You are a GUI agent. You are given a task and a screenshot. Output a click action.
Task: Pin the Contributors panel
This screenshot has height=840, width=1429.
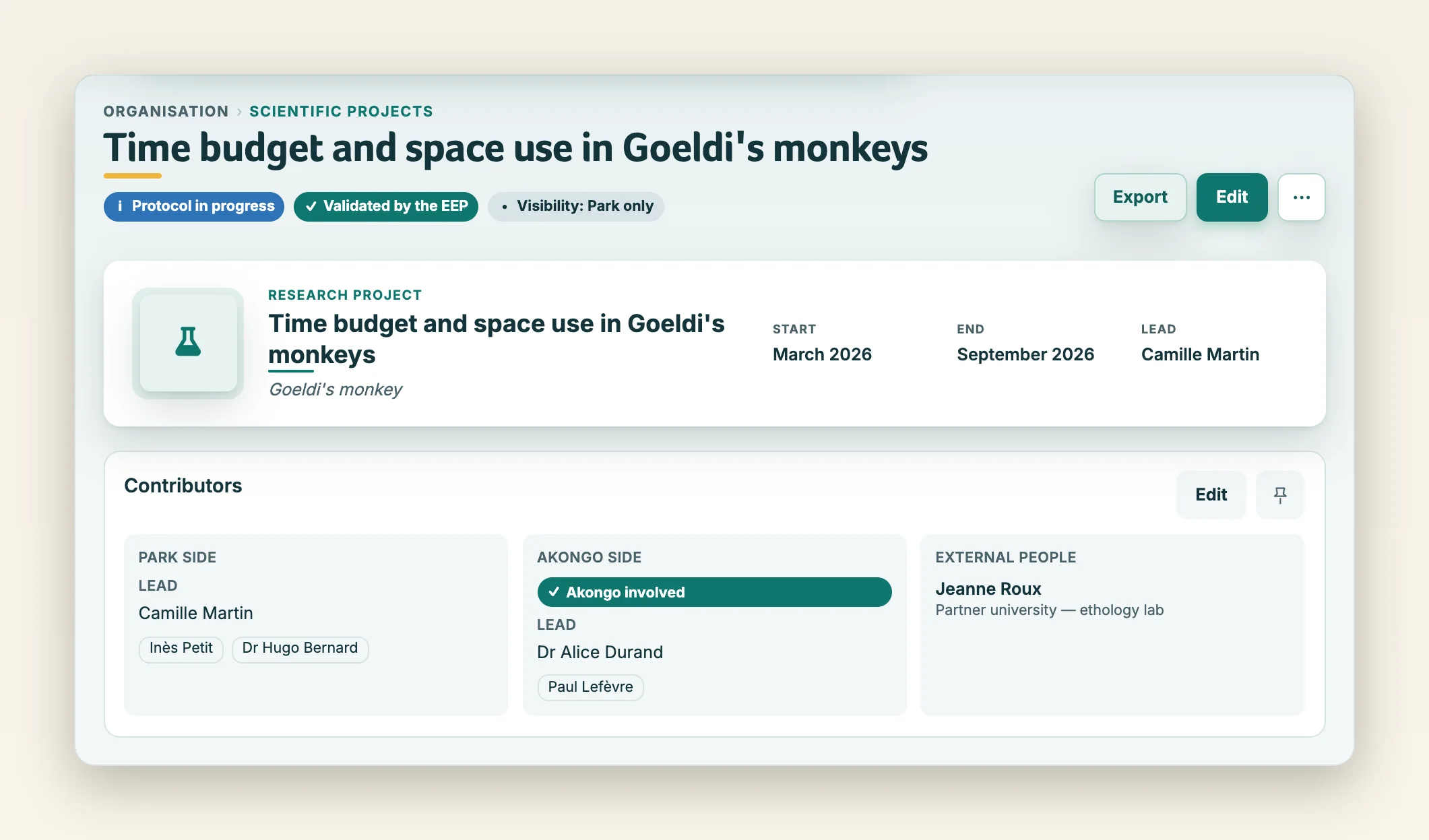[1280, 495]
